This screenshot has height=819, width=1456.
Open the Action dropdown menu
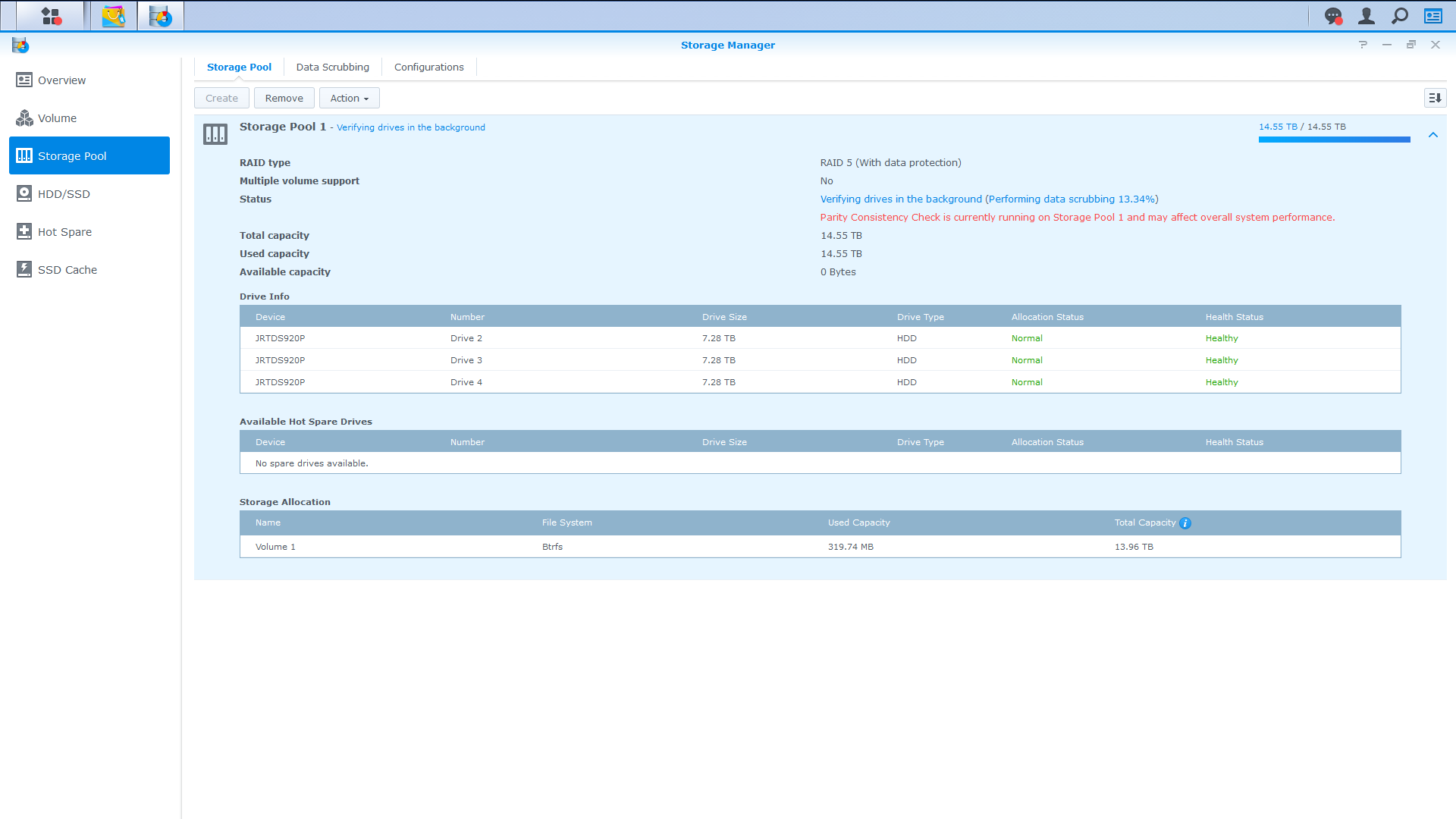349,98
